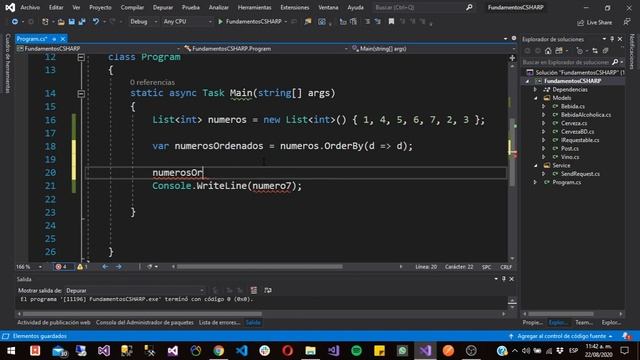The width and height of the screenshot is (640, 360).
Task: Open the Archivo menu
Action: 30,7
